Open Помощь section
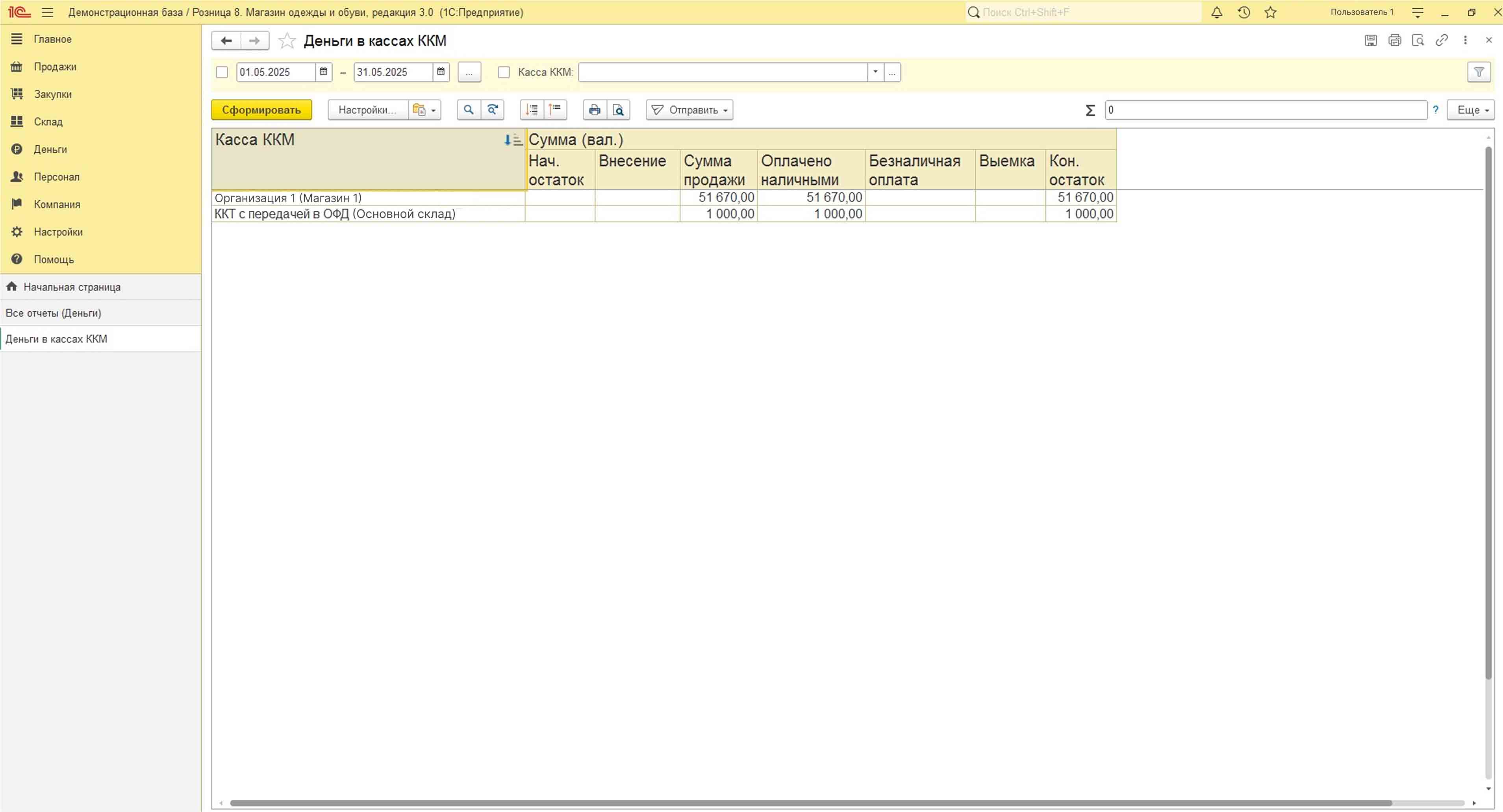Screen dimensions: 1503x812 coord(100,260)
